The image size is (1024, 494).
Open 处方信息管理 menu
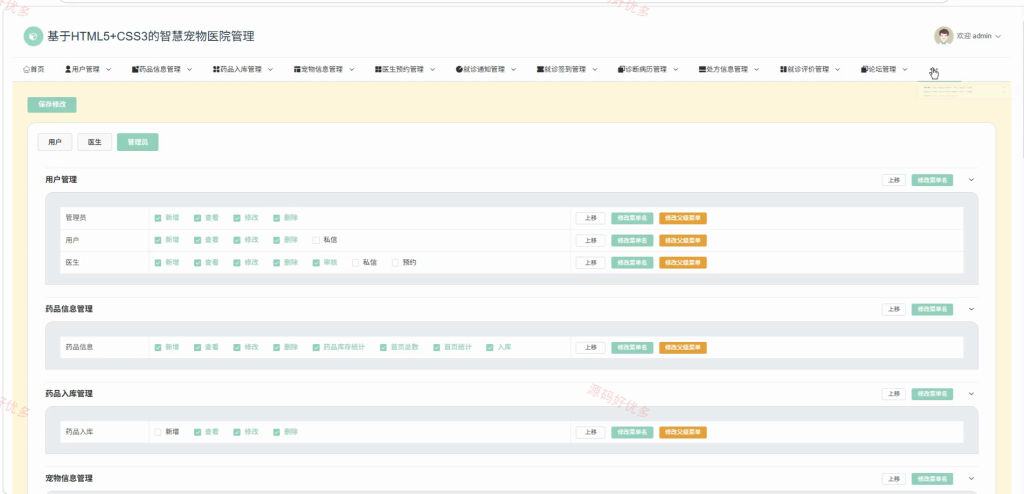tap(727, 69)
